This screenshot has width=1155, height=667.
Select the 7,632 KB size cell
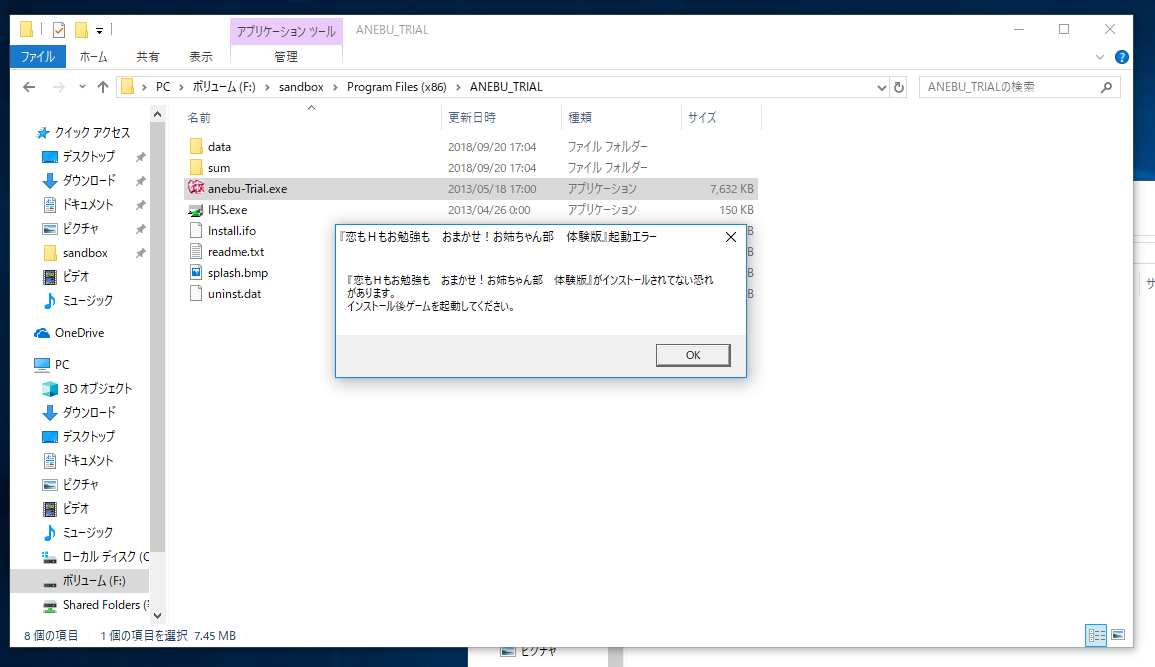tap(731, 189)
